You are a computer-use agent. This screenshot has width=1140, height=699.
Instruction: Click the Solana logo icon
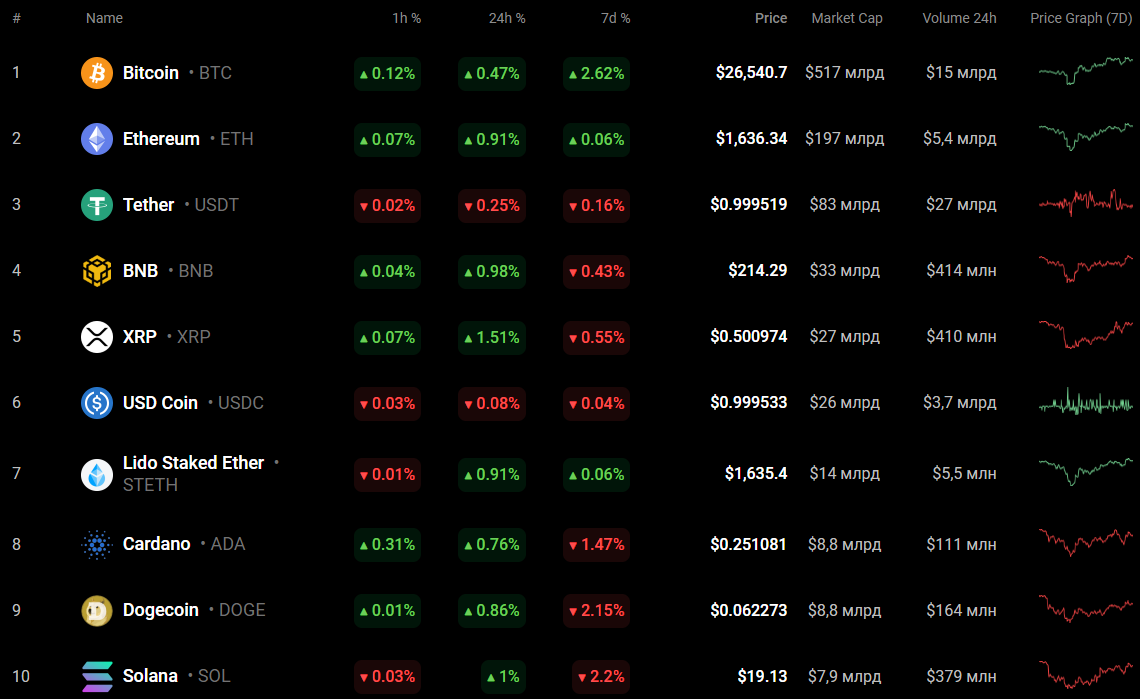[97, 676]
